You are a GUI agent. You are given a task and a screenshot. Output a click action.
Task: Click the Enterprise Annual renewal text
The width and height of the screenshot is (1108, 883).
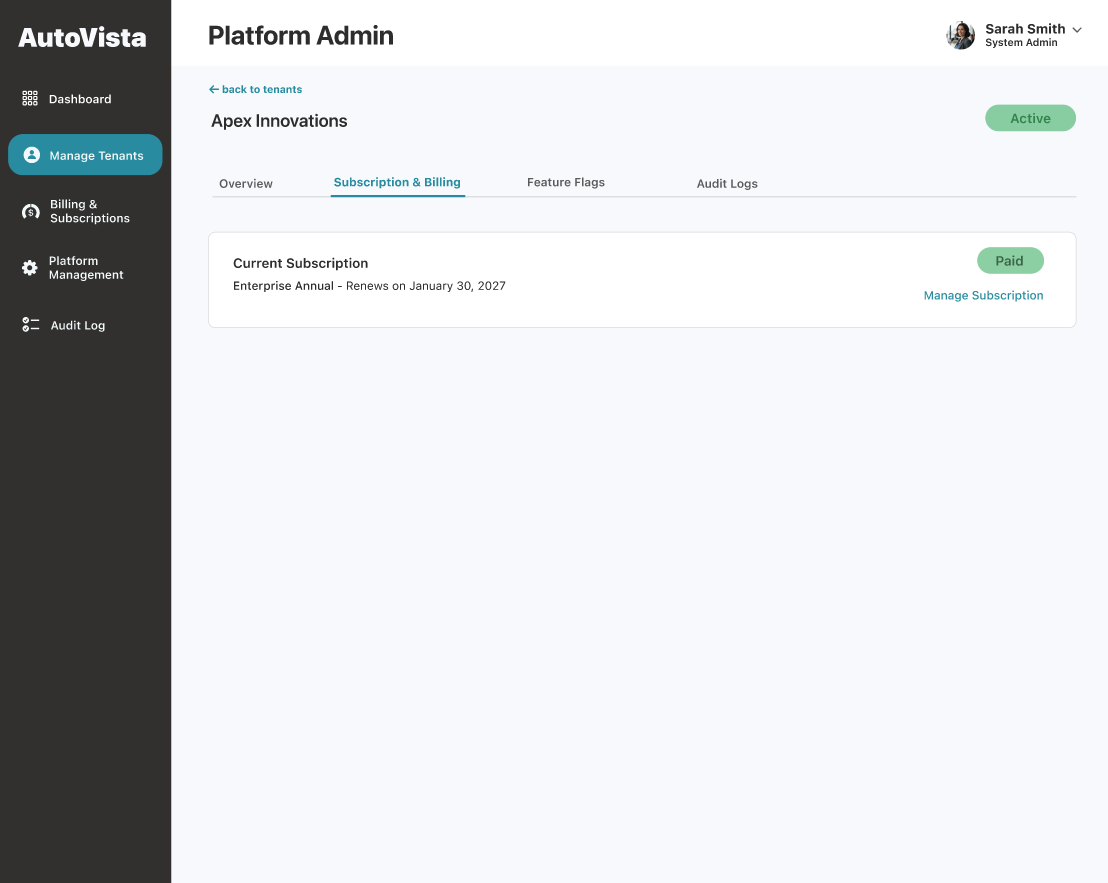[x=369, y=286]
